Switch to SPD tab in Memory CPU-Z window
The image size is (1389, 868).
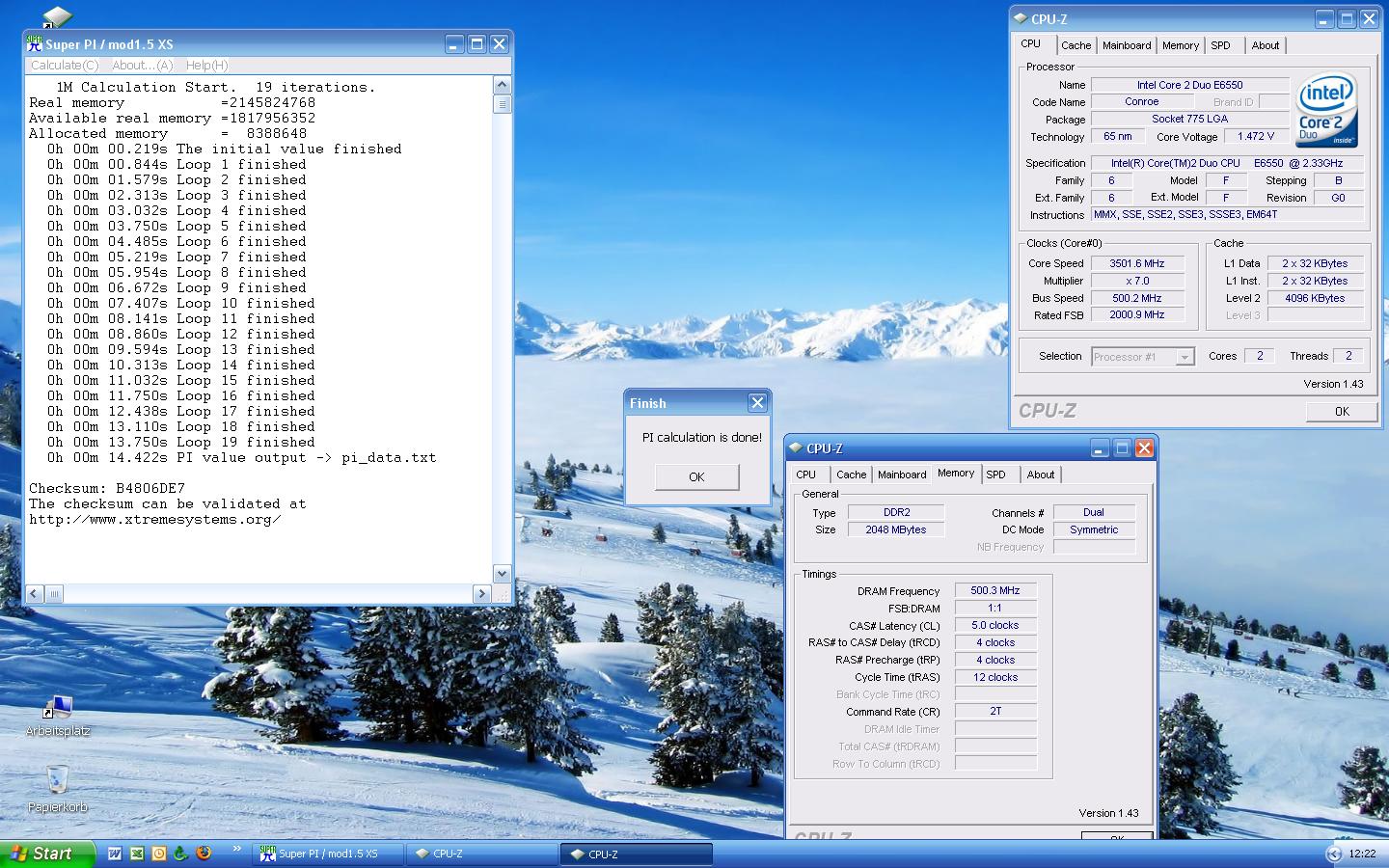(x=995, y=475)
